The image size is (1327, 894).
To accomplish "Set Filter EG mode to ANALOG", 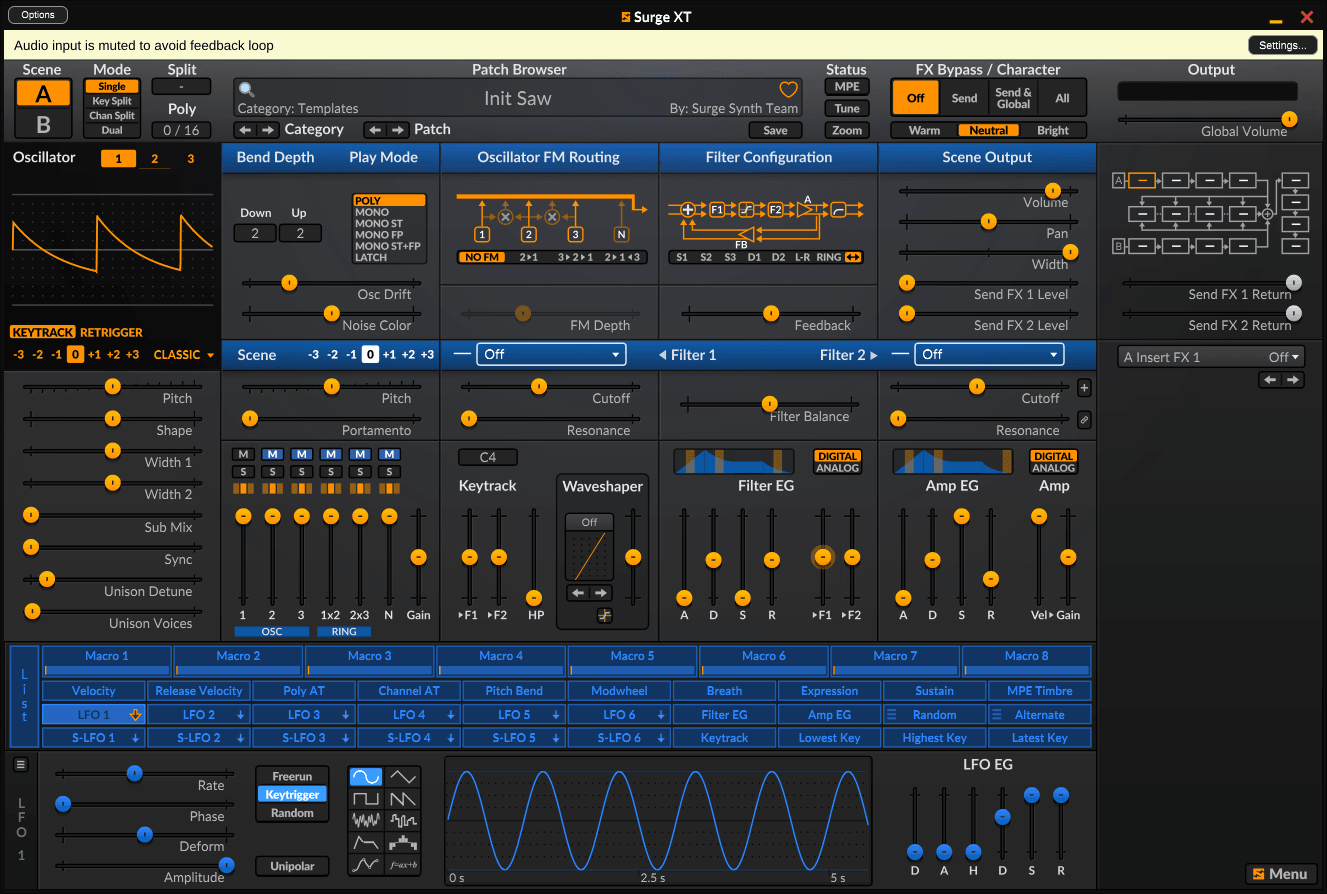I will click(x=837, y=468).
